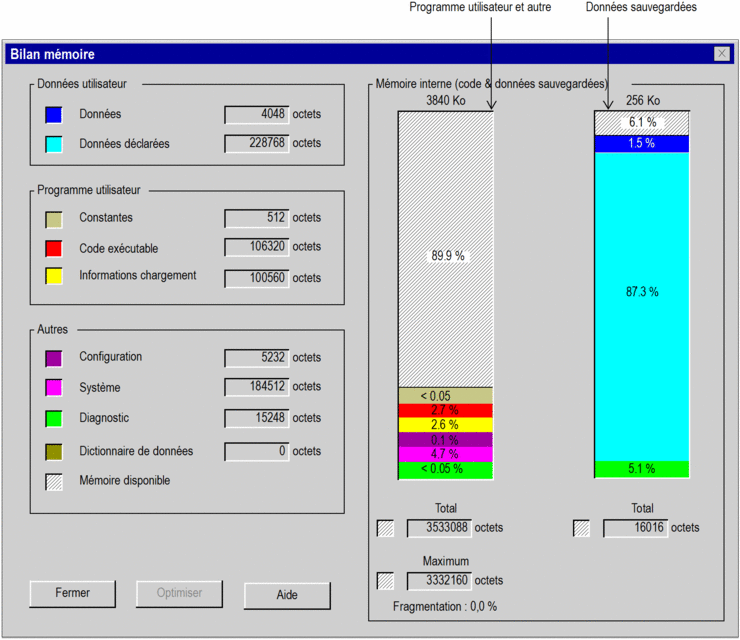The image size is (740, 640).
Task: Click the yellow 2.6 % bar segment
Action: click(446, 425)
